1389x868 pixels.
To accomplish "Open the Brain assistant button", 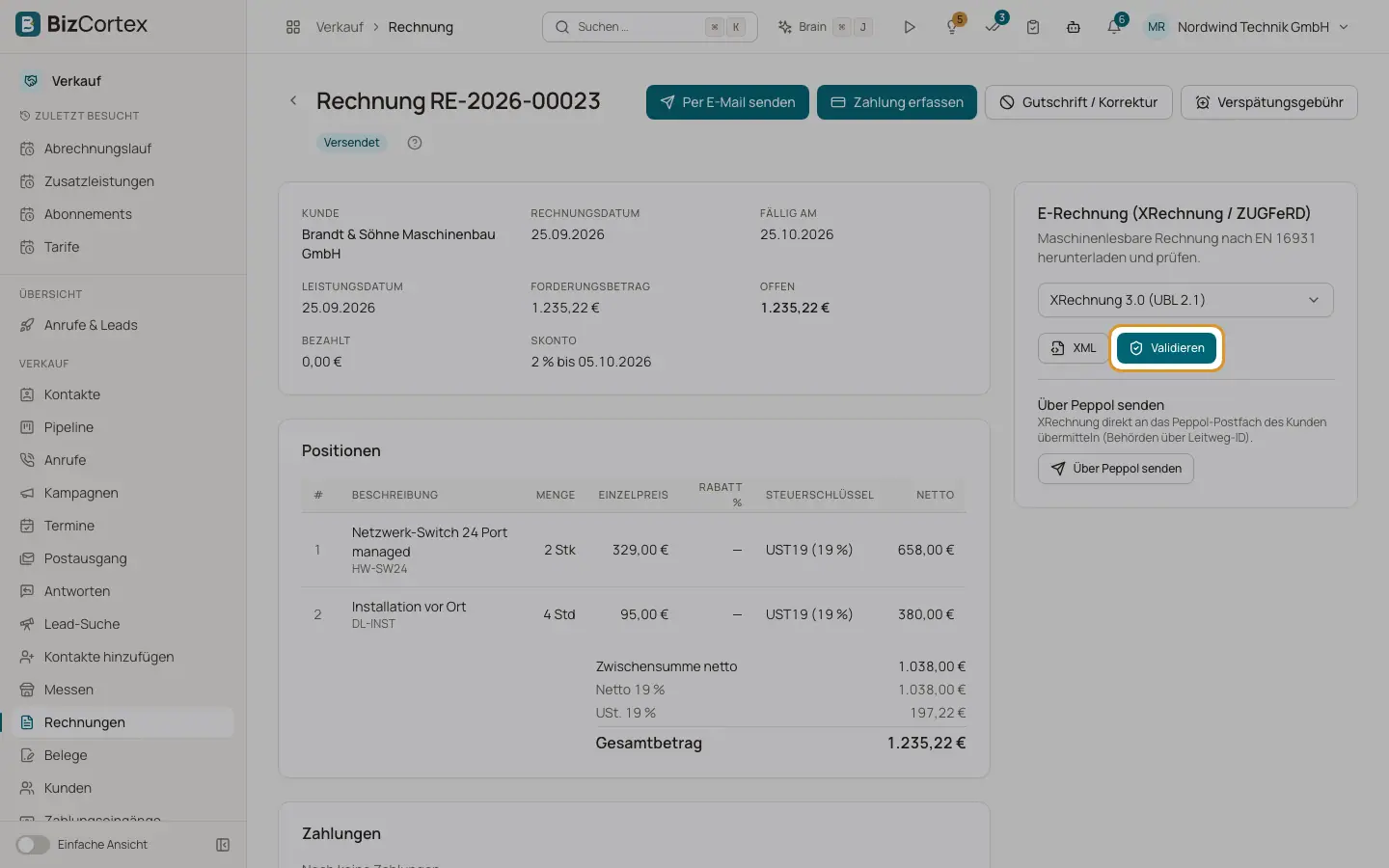I will (825, 27).
